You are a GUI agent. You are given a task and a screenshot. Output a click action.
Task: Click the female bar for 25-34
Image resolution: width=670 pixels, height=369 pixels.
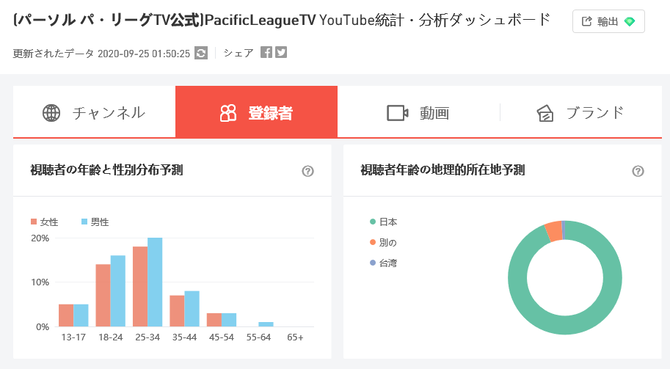pyautogui.click(x=140, y=287)
